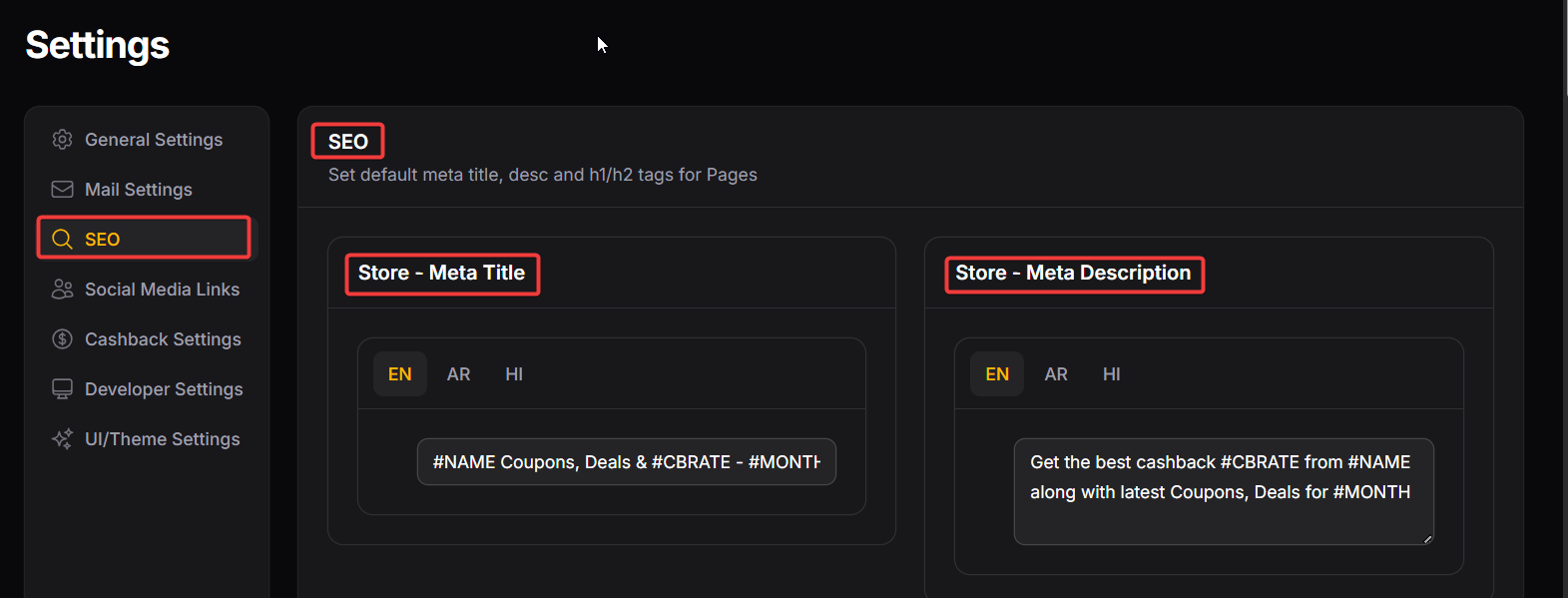Click the Store Meta Description textarea
Image resolution: width=1568 pixels, height=598 pixels.
(1223, 491)
